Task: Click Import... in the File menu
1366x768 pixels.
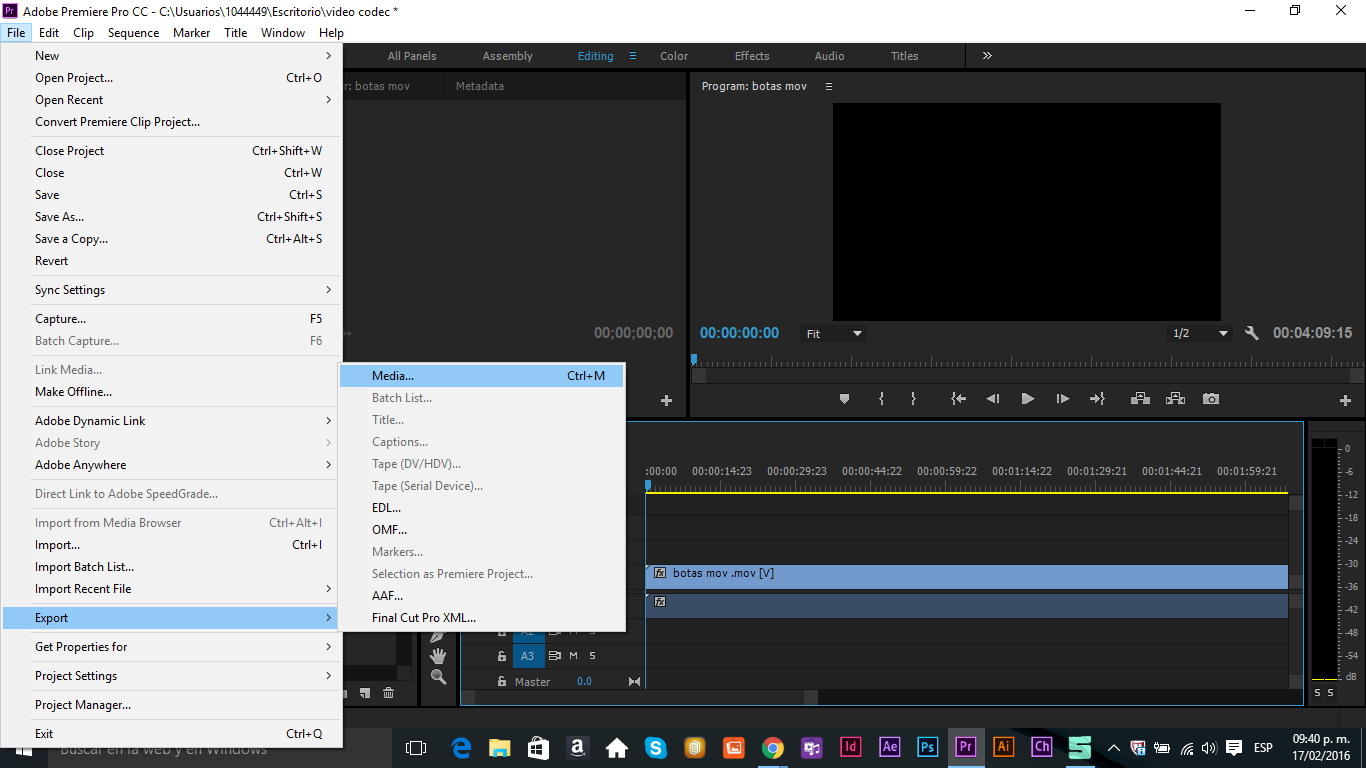Action: (x=173, y=545)
